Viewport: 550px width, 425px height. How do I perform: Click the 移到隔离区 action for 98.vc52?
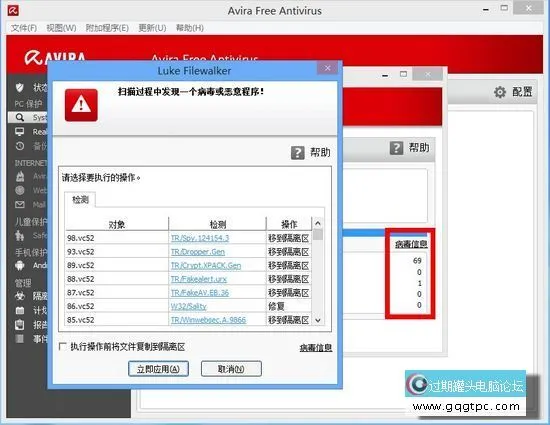click(289, 238)
